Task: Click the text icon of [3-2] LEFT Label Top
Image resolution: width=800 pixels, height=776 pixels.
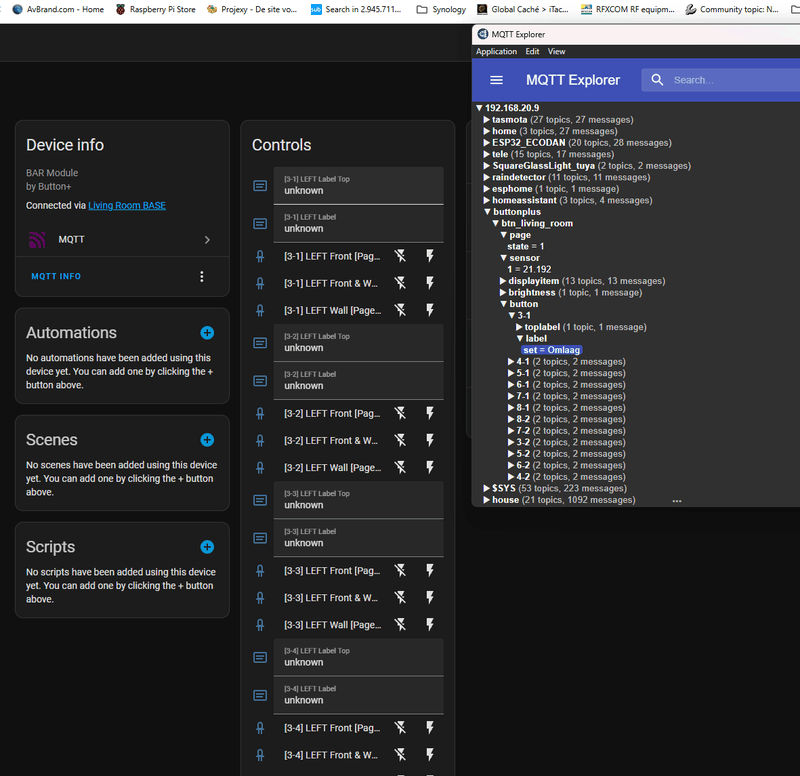Action: 260,343
